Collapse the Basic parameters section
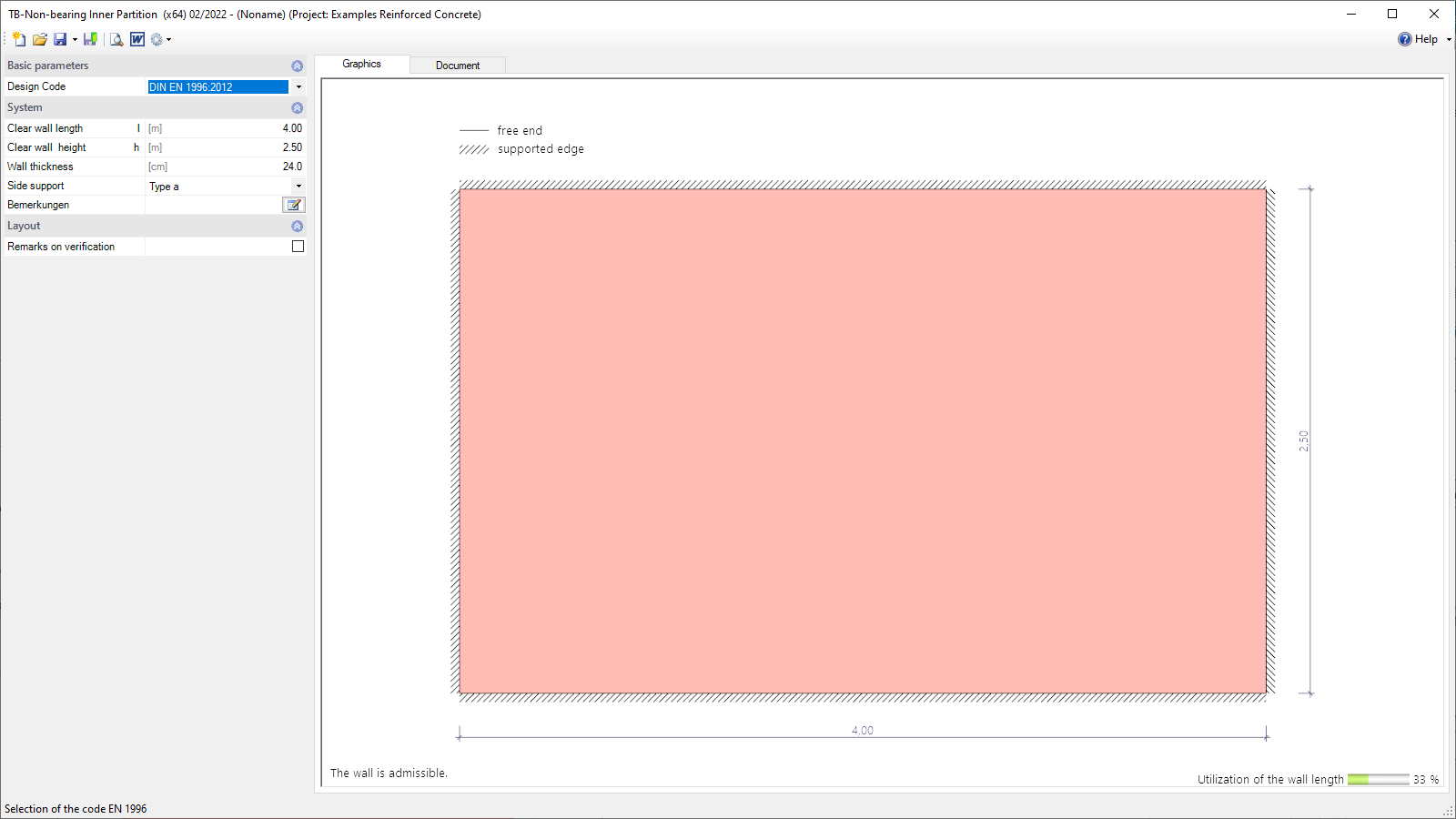The image size is (1456, 819). [x=297, y=66]
